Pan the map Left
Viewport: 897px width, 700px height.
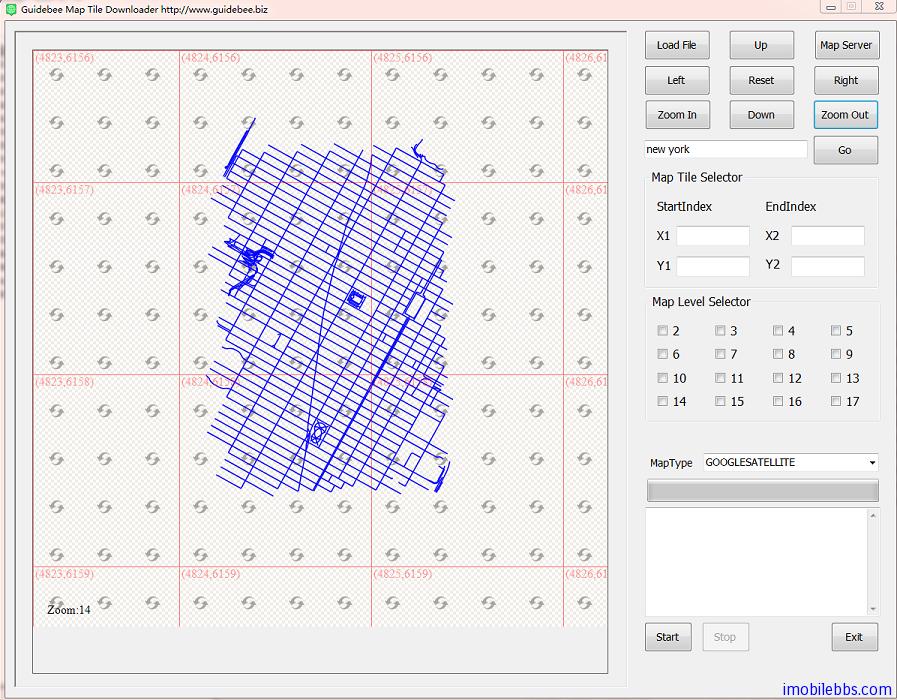pos(677,80)
